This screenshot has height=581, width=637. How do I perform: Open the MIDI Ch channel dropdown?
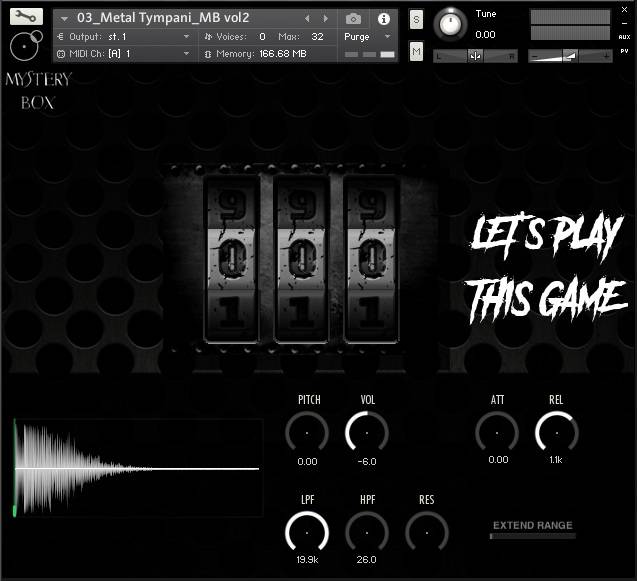186,53
